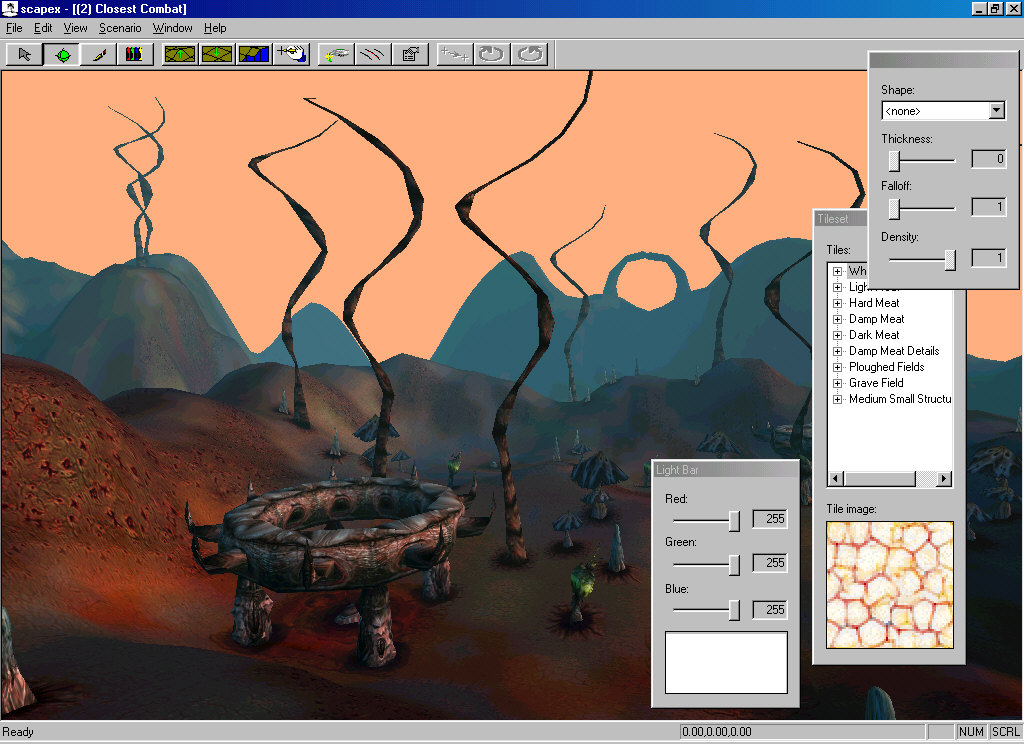Click the NUM status indicator
The image size is (1024, 744).
[971, 732]
